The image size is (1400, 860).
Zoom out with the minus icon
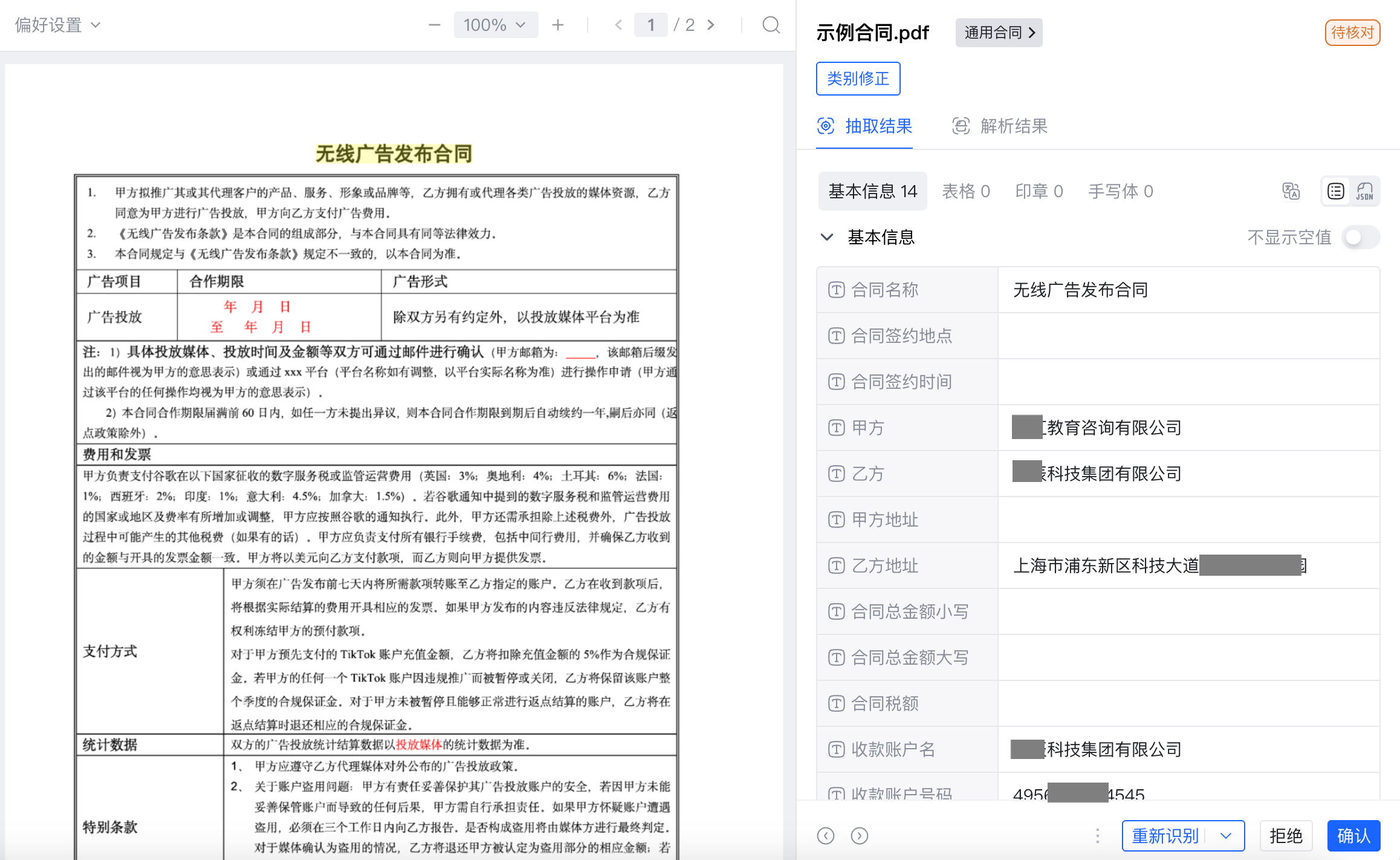pos(434,25)
